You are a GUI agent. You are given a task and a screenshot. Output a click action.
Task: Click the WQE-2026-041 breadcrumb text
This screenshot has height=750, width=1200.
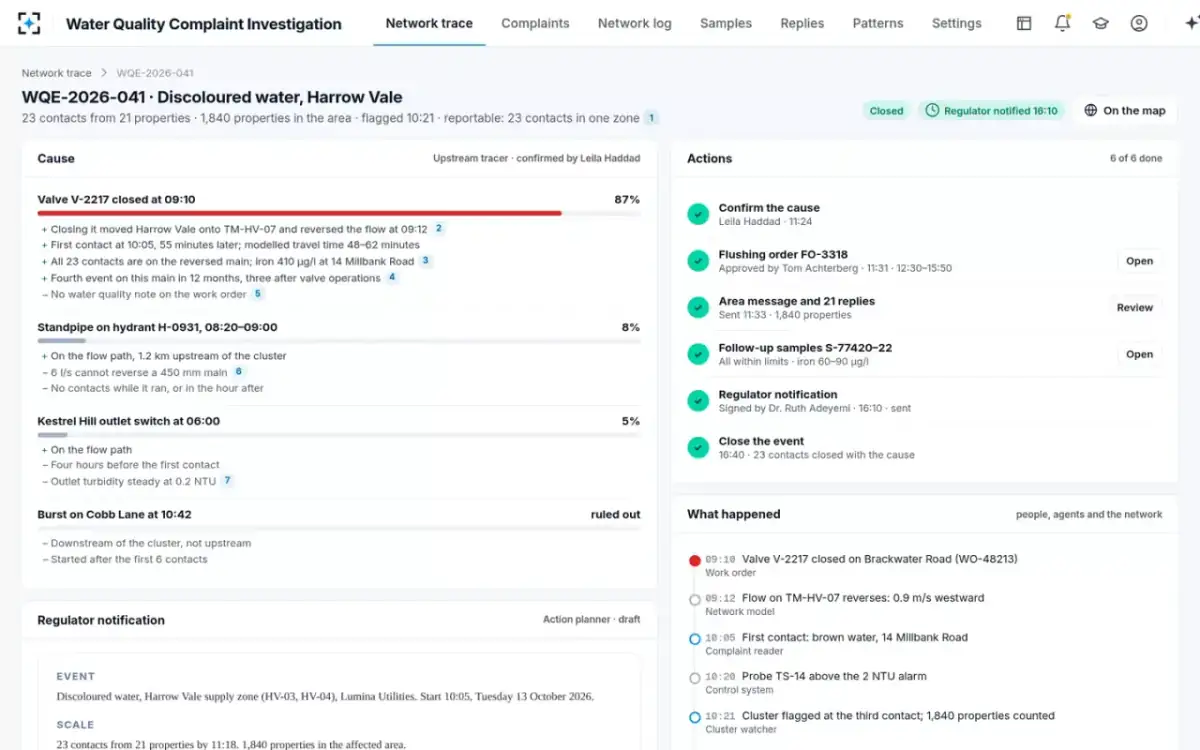click(x=155, y=73)
